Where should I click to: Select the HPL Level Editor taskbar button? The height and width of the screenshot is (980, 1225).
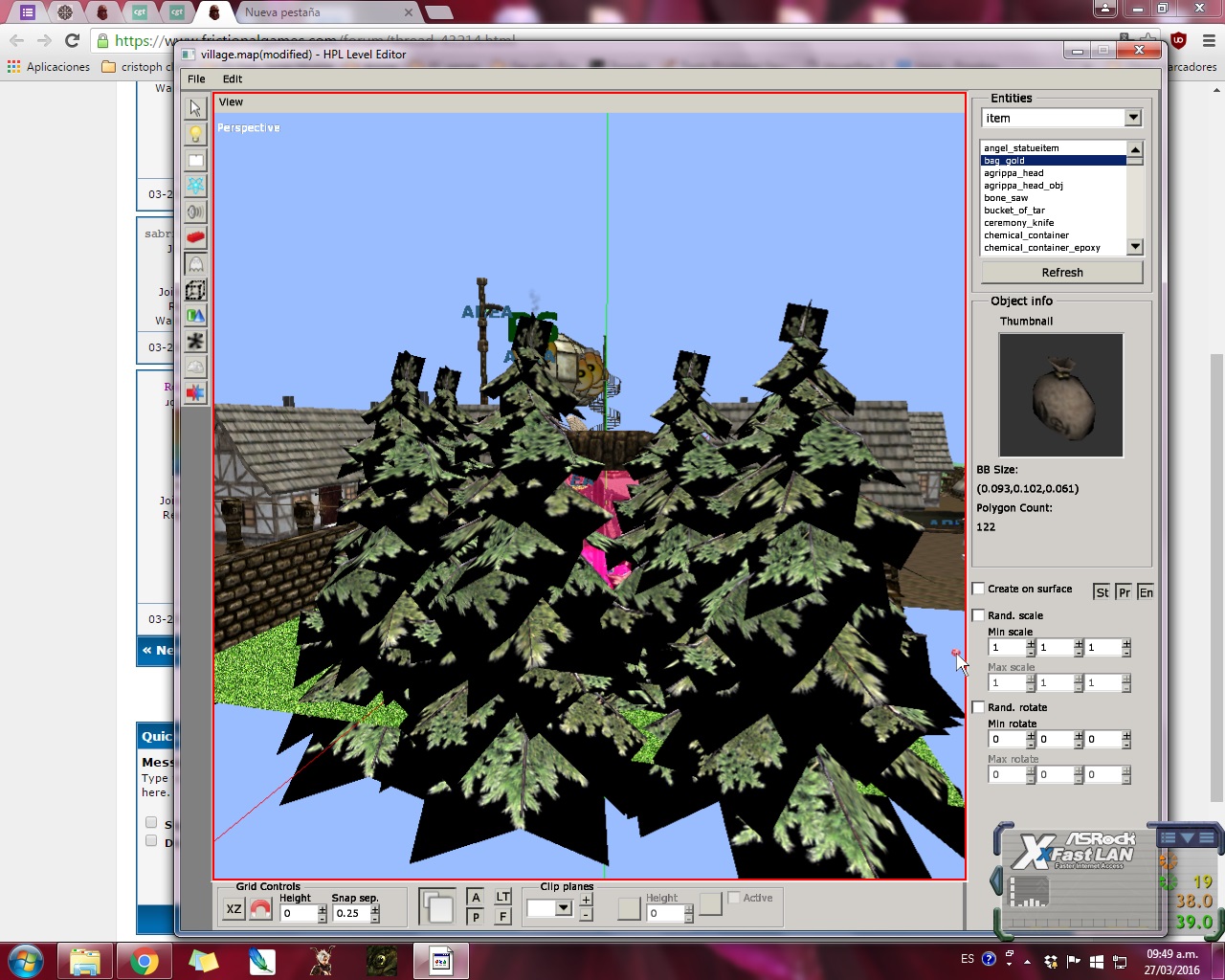[x=441, y=961]
